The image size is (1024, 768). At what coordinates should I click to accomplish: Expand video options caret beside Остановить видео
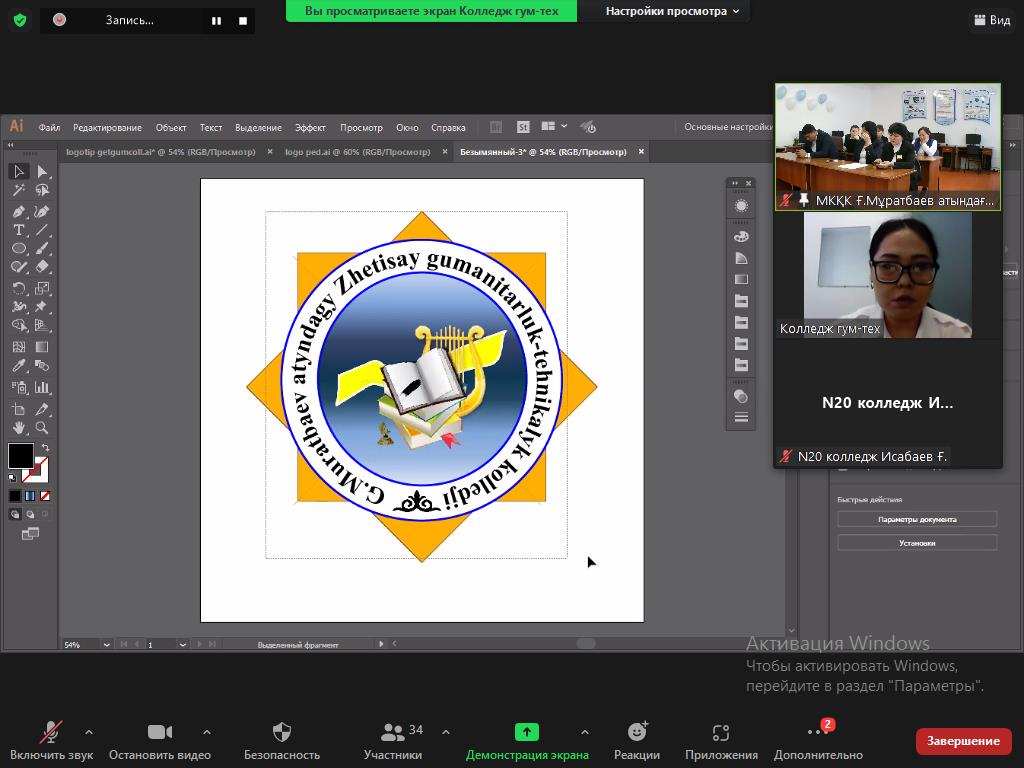[206, 732]
